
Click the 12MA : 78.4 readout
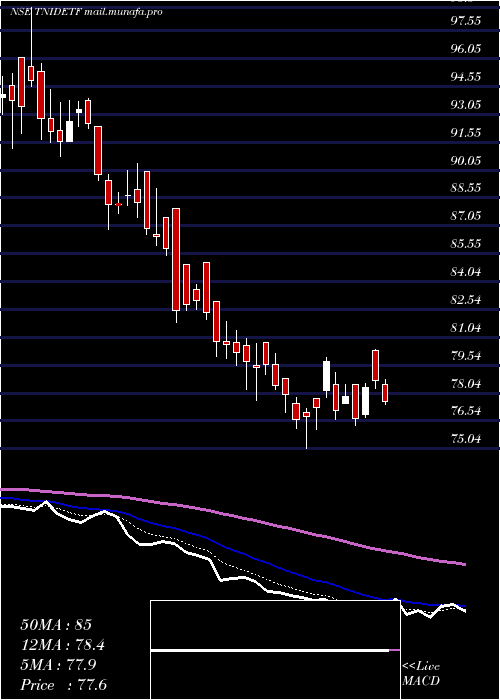(x=63, y=646)
